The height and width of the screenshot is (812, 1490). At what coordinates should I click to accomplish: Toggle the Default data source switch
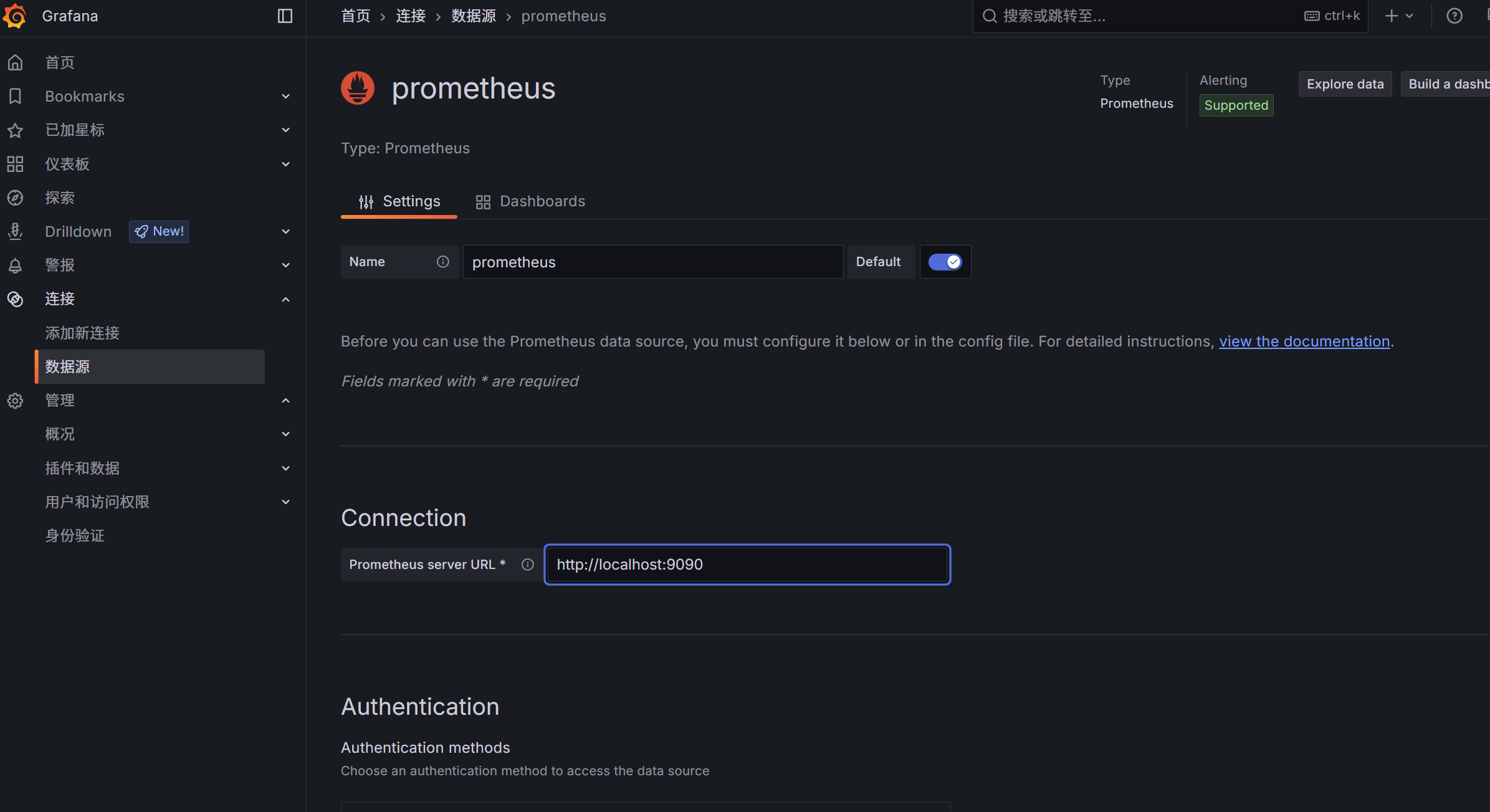945,262
